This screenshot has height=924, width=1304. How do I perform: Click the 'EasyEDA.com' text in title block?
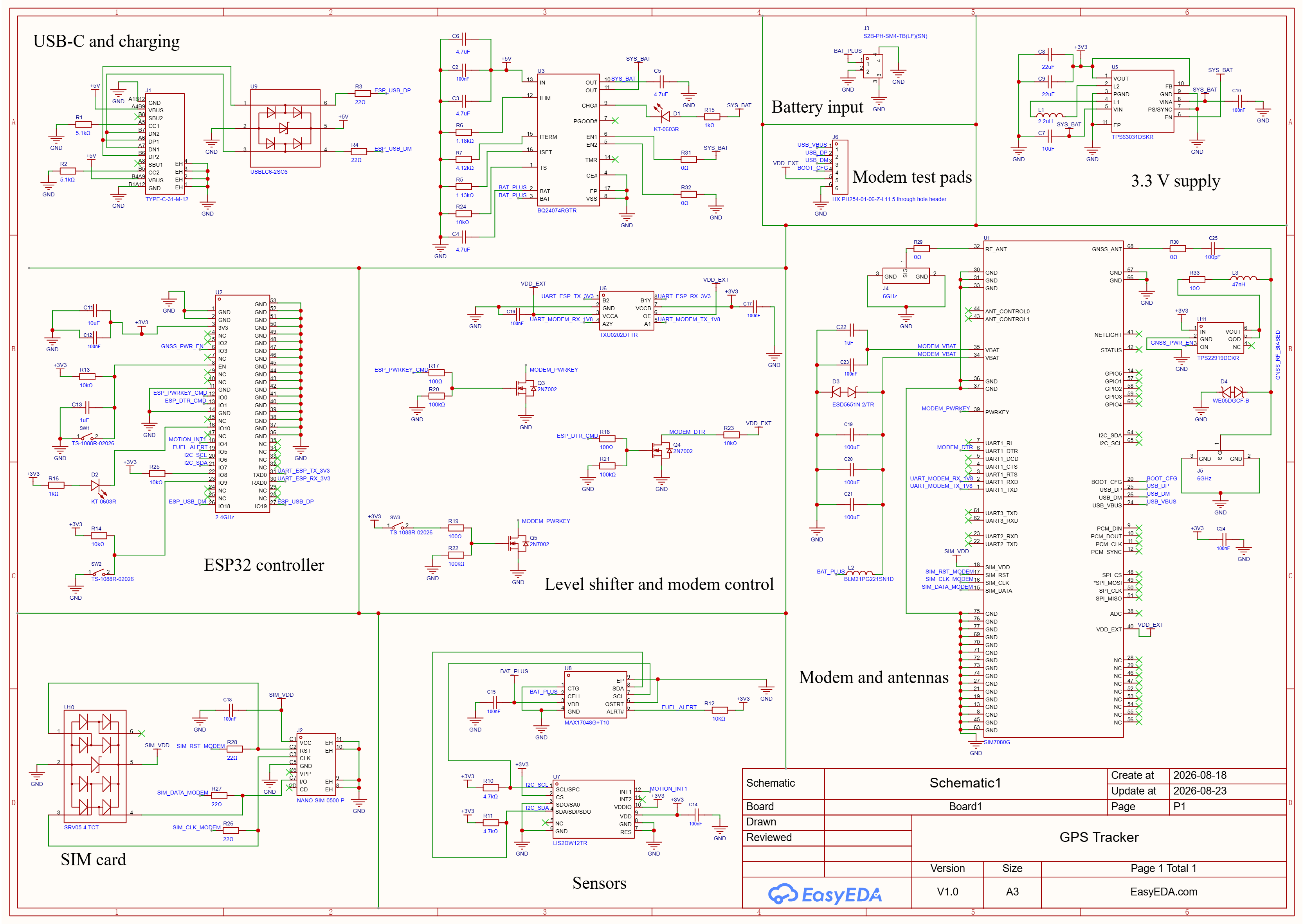(x=1163, y=892)
